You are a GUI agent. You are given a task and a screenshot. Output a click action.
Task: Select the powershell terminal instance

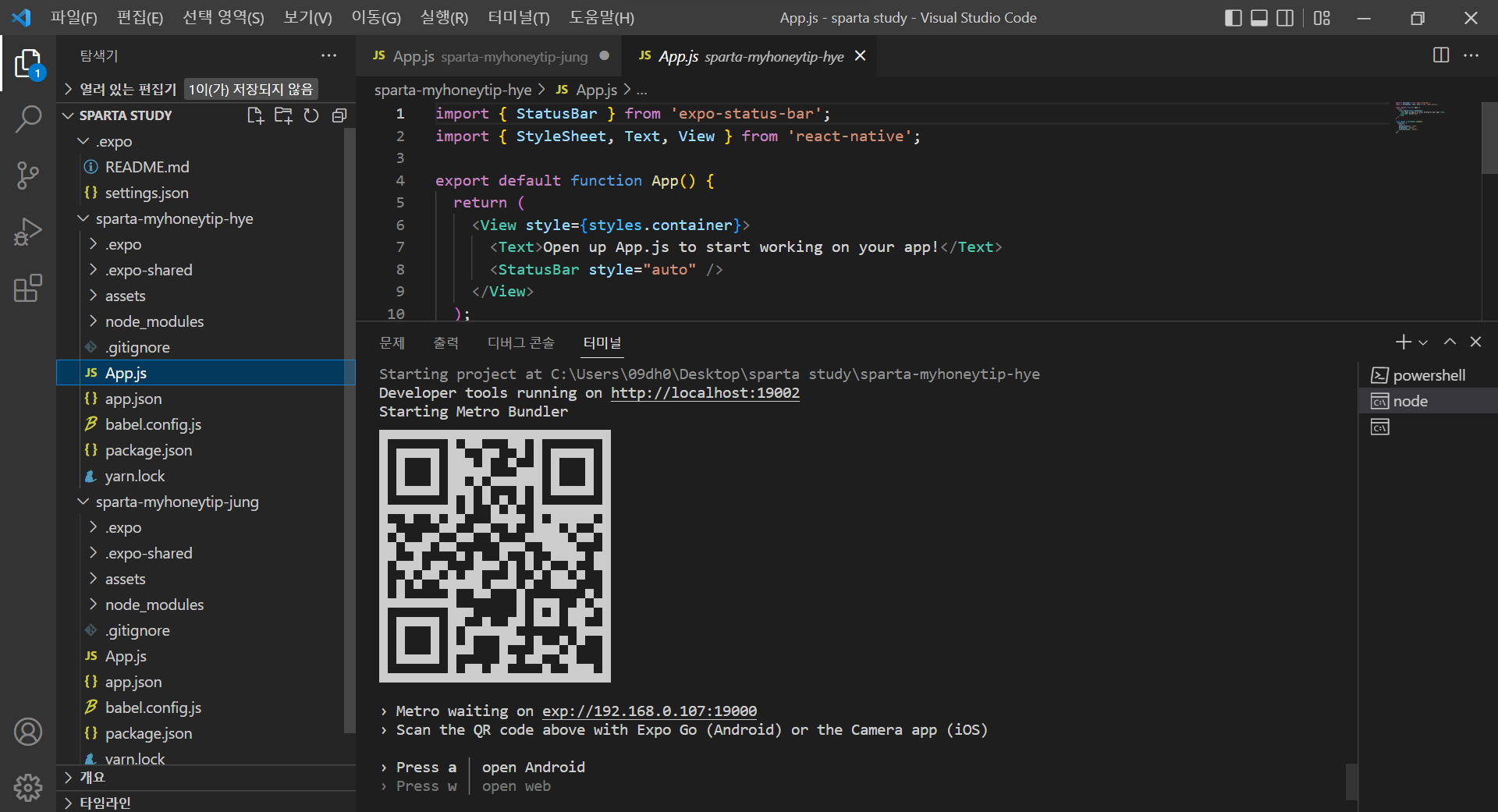[x=1428, y=375]
